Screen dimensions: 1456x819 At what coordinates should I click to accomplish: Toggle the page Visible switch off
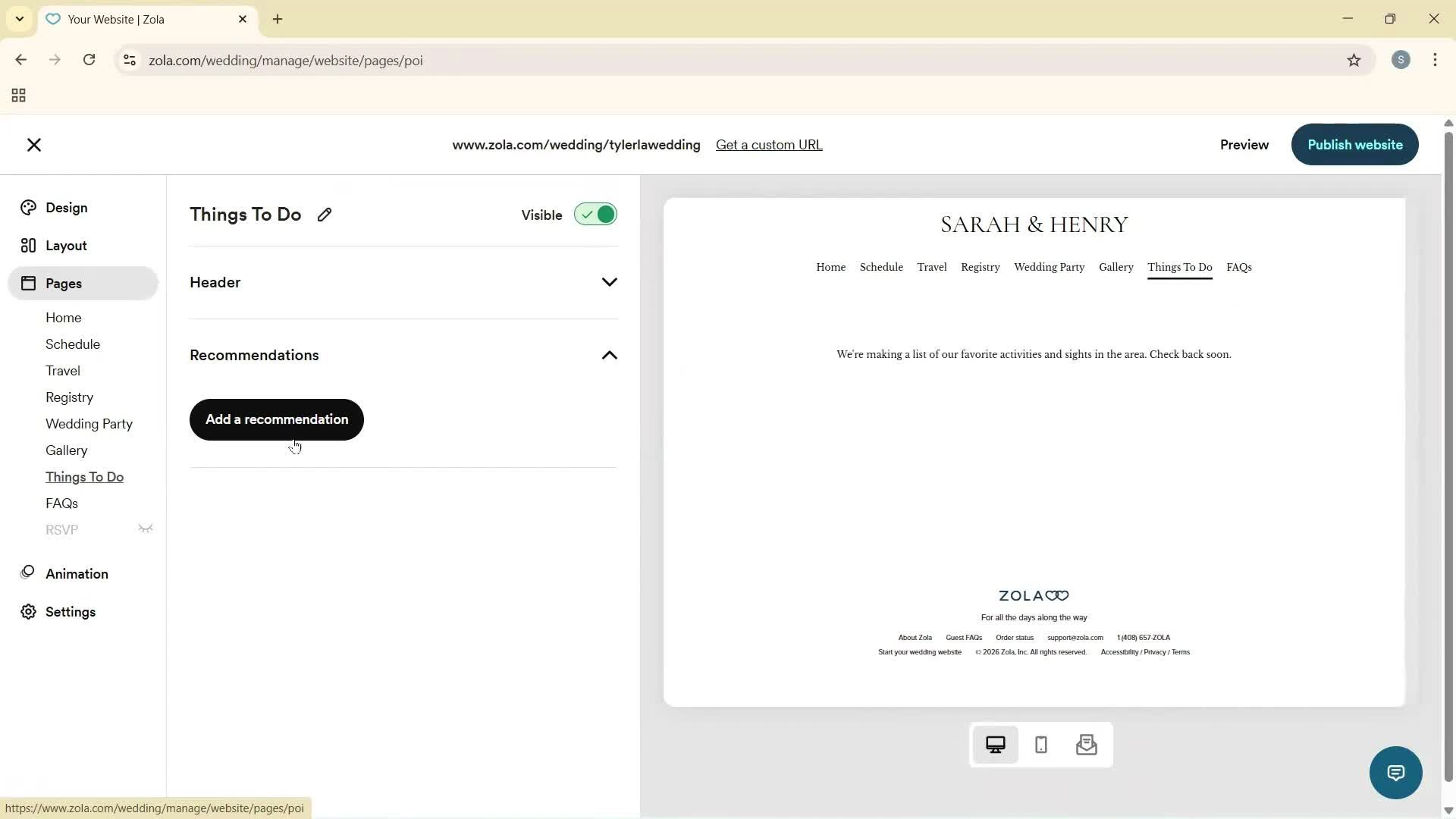pyautogui.click(x=595, y=215)
